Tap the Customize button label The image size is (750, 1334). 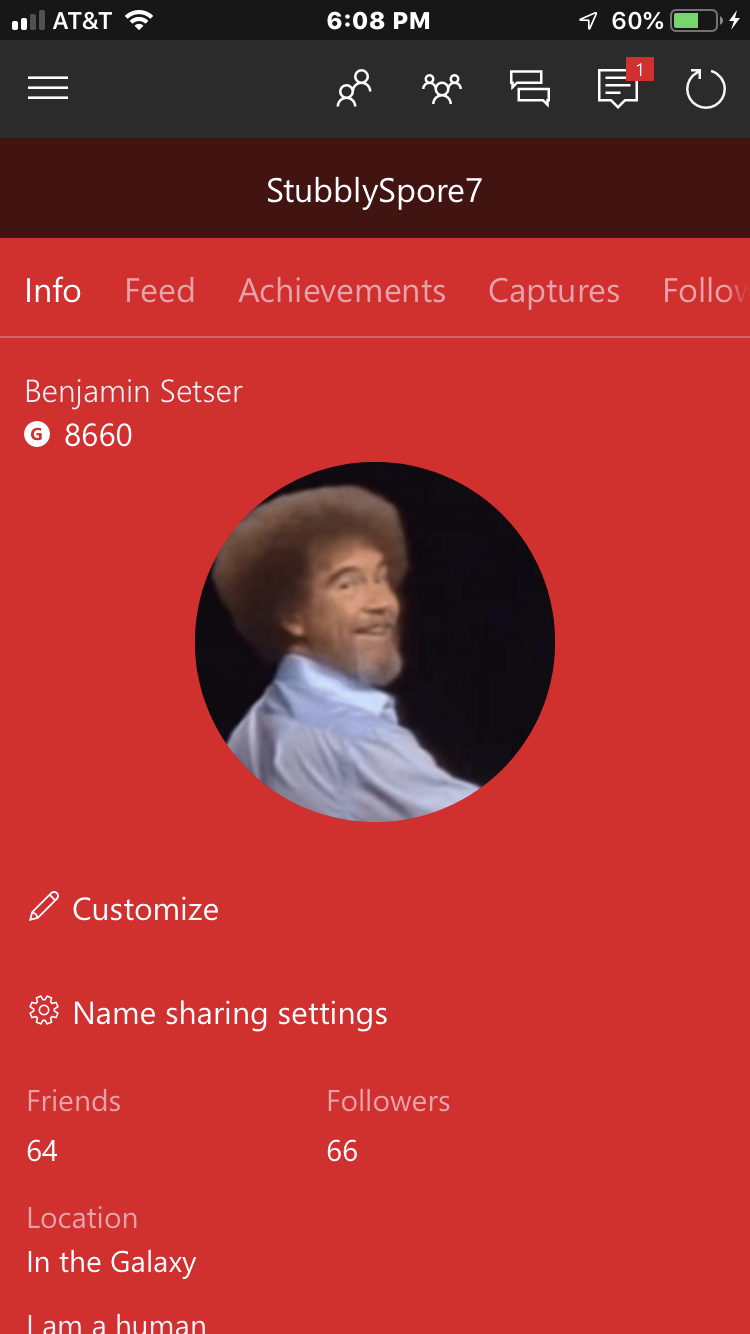point(146,908)
